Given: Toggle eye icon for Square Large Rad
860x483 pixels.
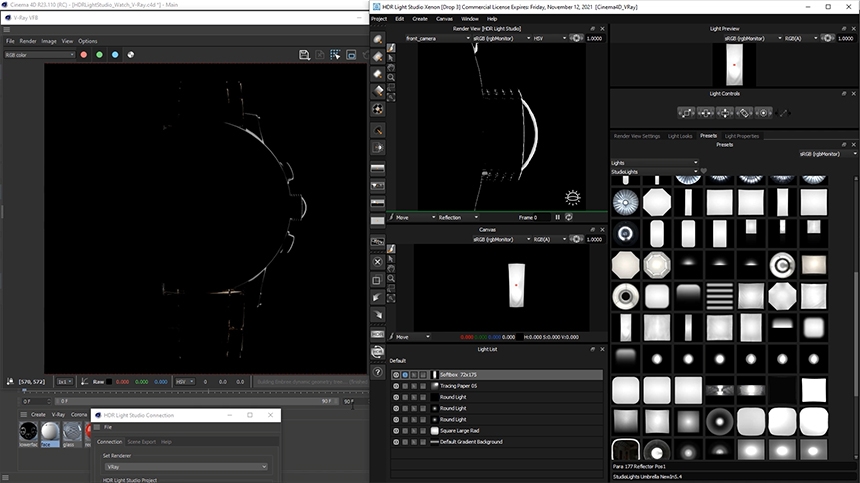Looking at the screenshot, I should [396, 431].
